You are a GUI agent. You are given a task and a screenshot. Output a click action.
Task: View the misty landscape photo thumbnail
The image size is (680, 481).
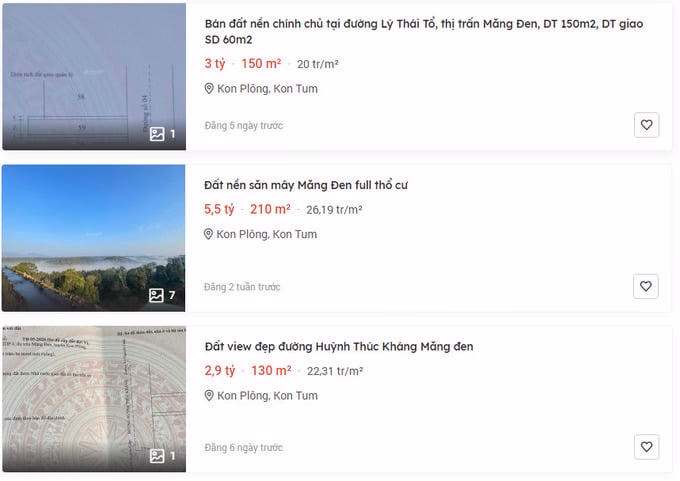(93, 238)
